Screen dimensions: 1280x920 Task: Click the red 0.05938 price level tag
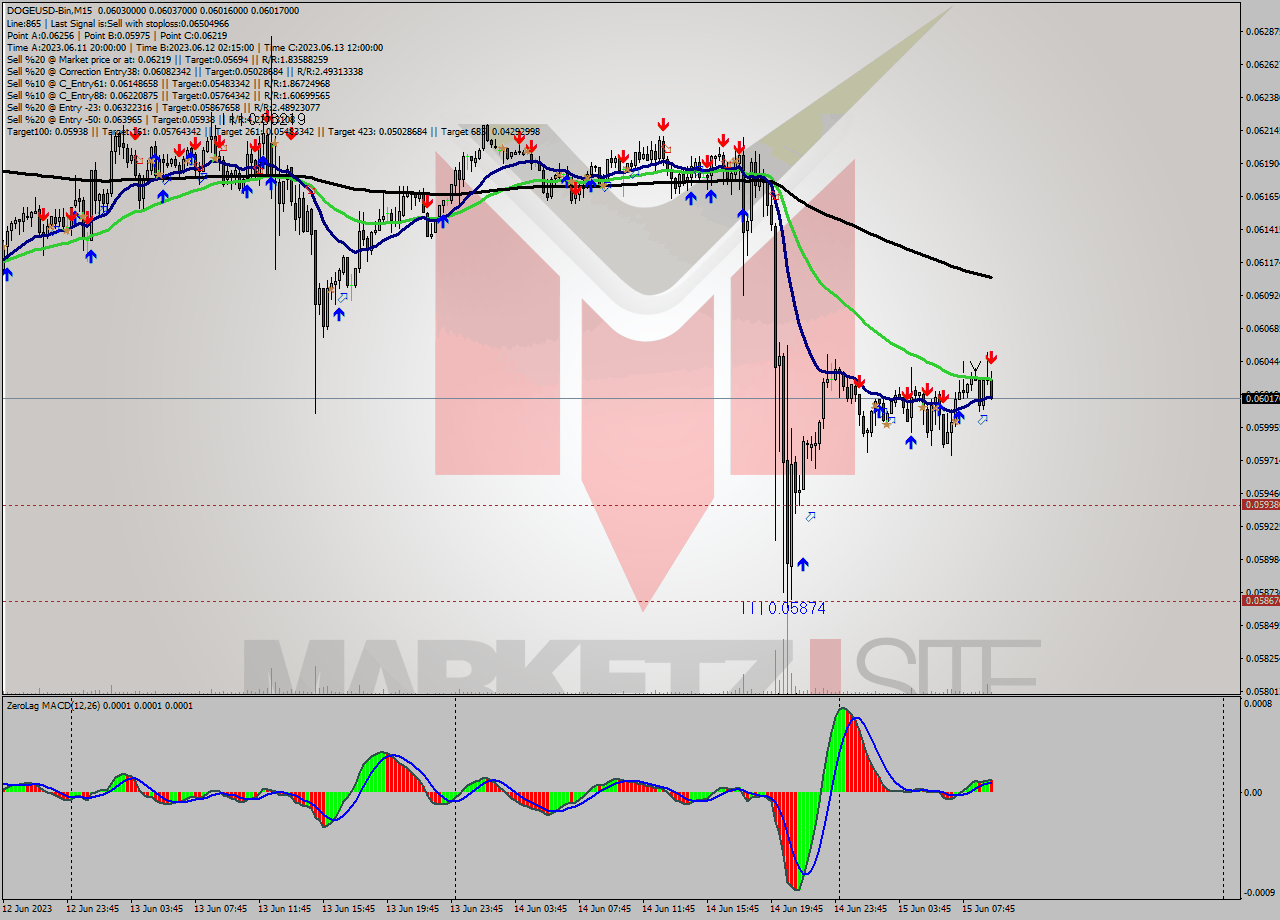[x=1260, y=505]
